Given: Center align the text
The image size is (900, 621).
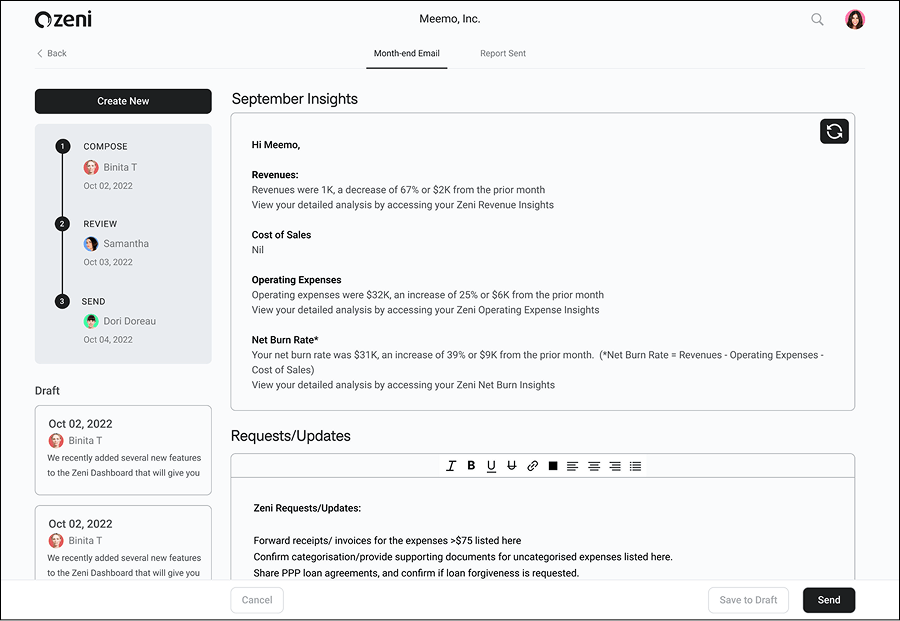Looking at the screenshot, I should click(x=594, y=466).
